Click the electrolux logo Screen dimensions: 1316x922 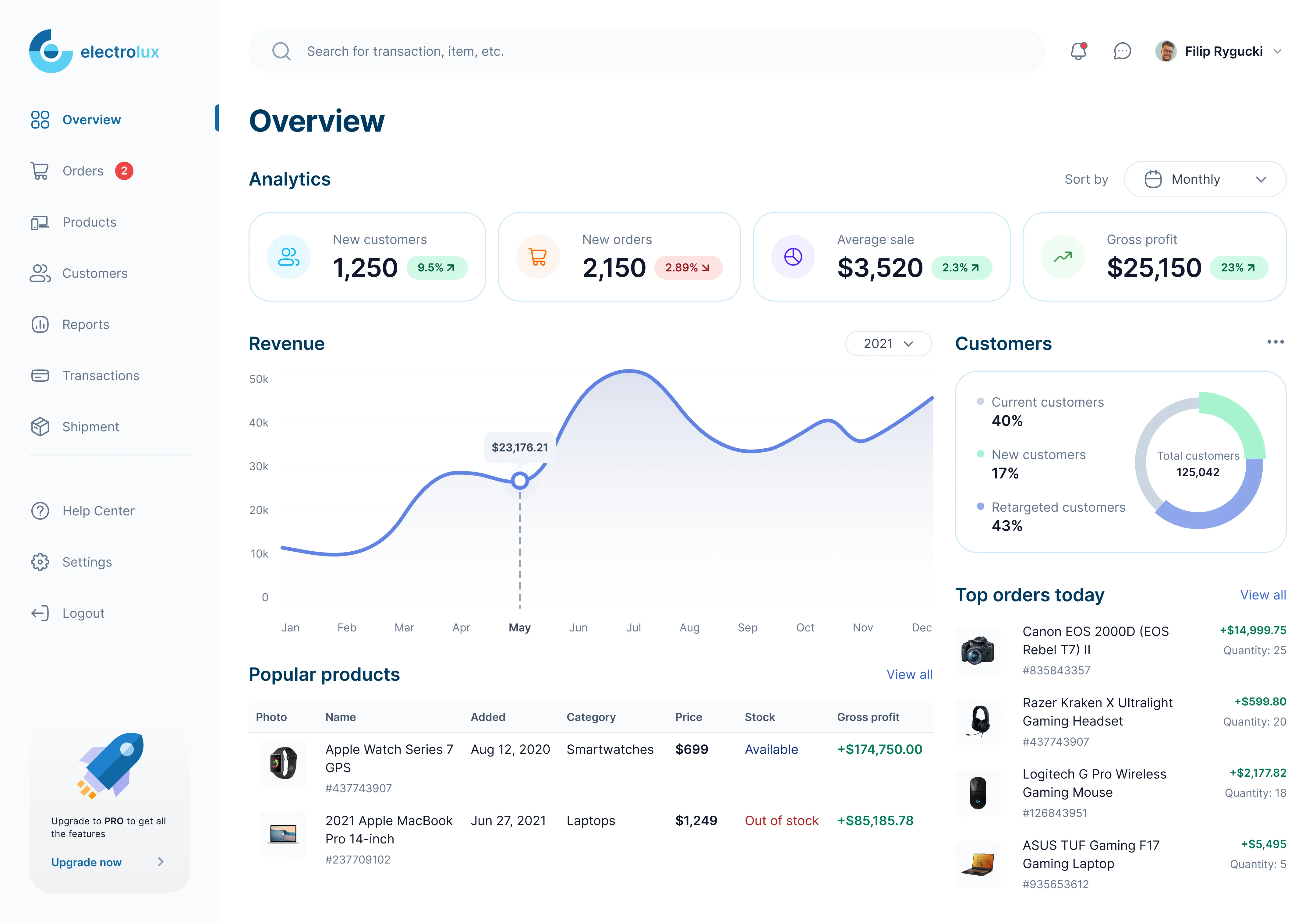click(x=94, y=51)
